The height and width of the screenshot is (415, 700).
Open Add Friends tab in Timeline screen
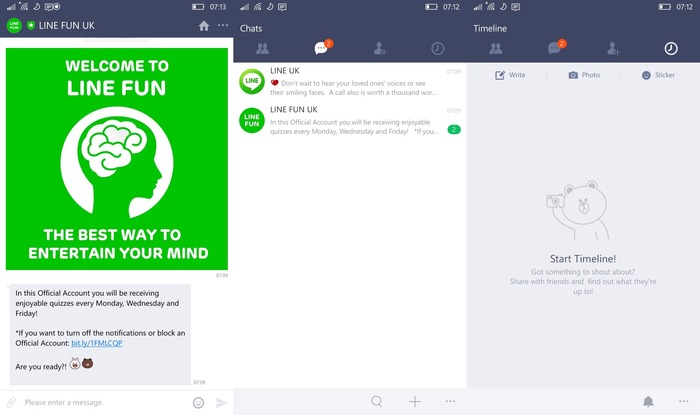613,48
